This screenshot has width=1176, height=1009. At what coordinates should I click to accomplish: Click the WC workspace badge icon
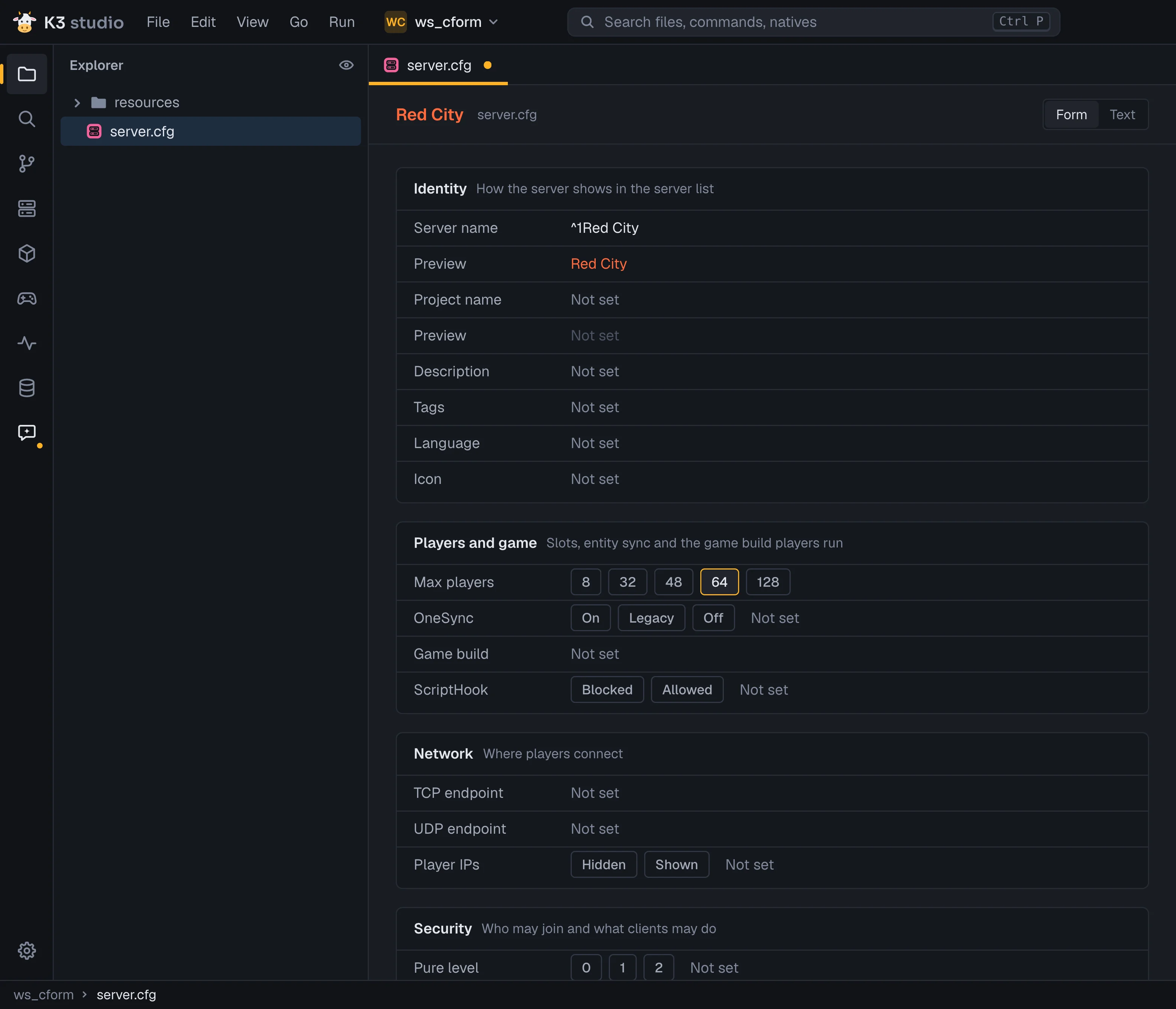tap(396, 22)
